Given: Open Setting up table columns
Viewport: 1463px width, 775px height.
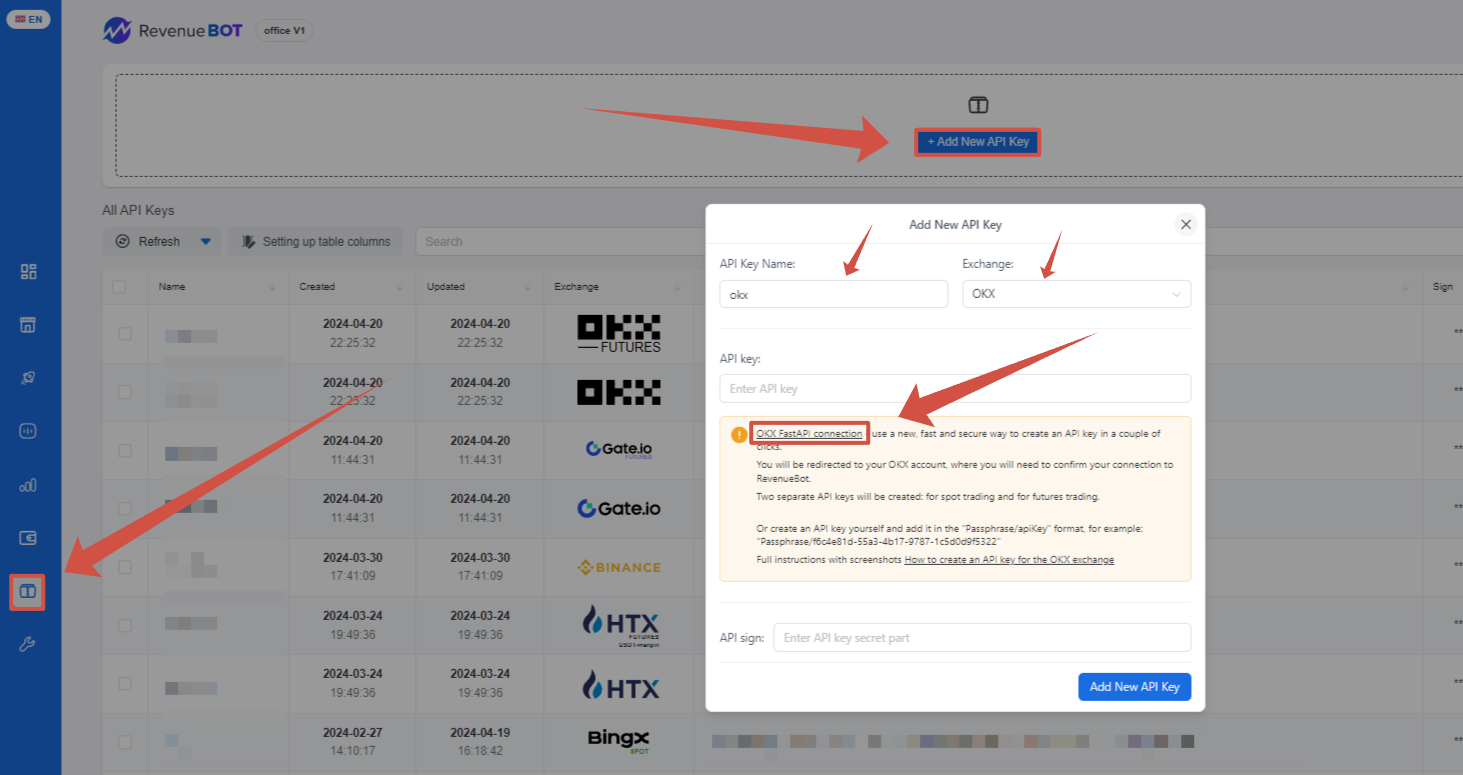Looking at the screenshot, I should [x=315, y=241].
